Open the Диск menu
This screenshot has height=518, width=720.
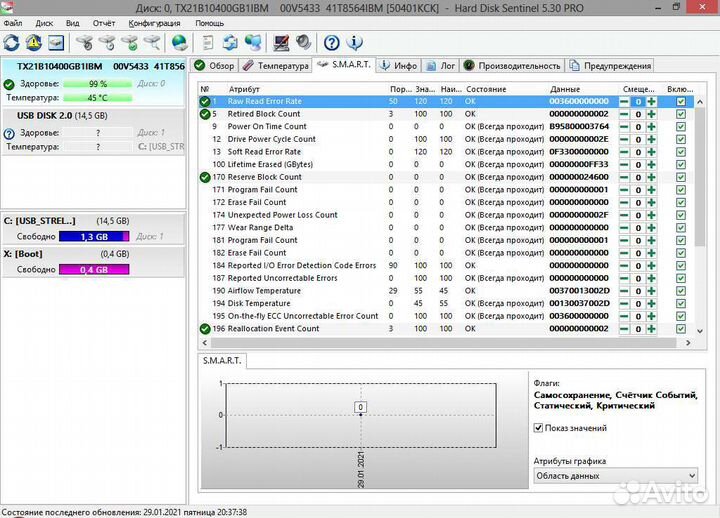pyautogui.click(x=44, y=23)
